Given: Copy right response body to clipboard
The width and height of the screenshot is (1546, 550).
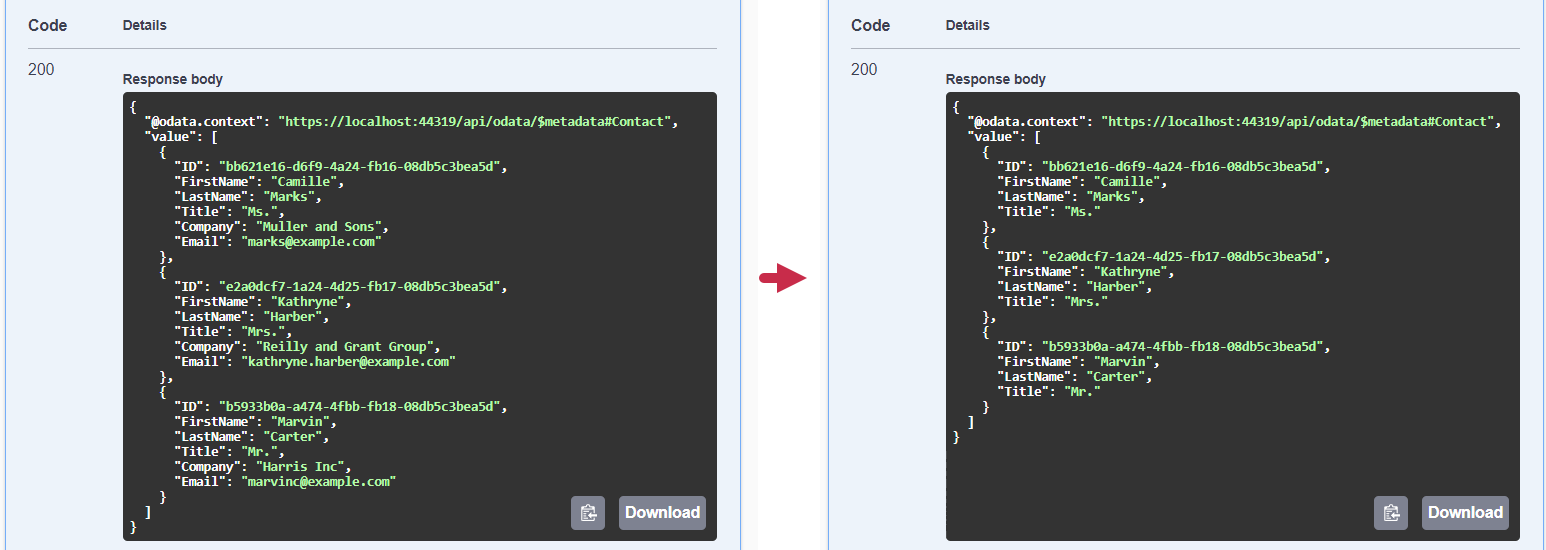Looking at the screenshot, I should [x=1391, y=513].
